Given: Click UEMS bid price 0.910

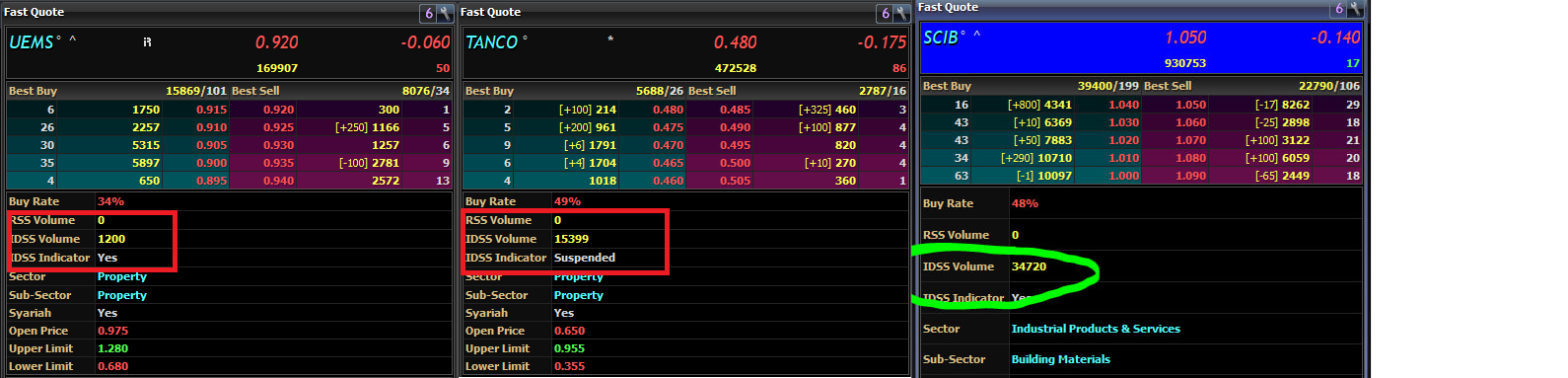Looking at the screenshot, I should coord(211,127).
